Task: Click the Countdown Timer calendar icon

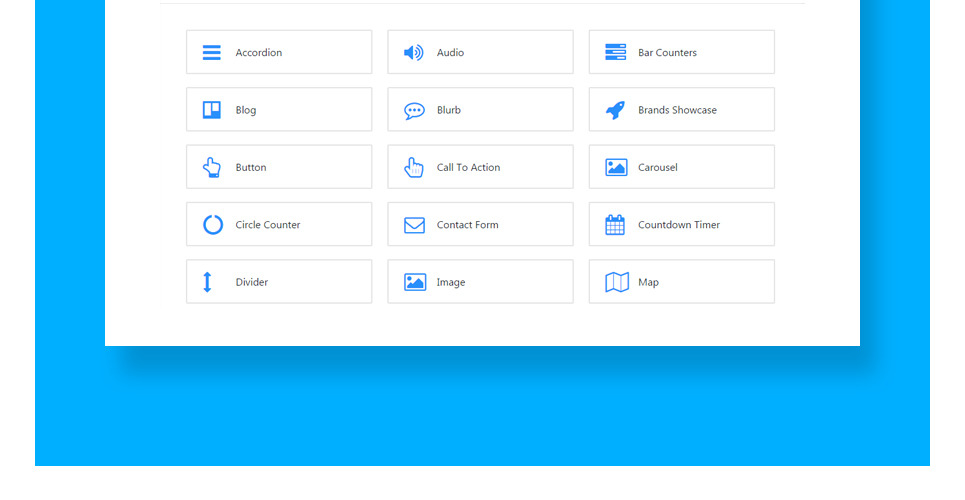Action: tap(615, 225)
